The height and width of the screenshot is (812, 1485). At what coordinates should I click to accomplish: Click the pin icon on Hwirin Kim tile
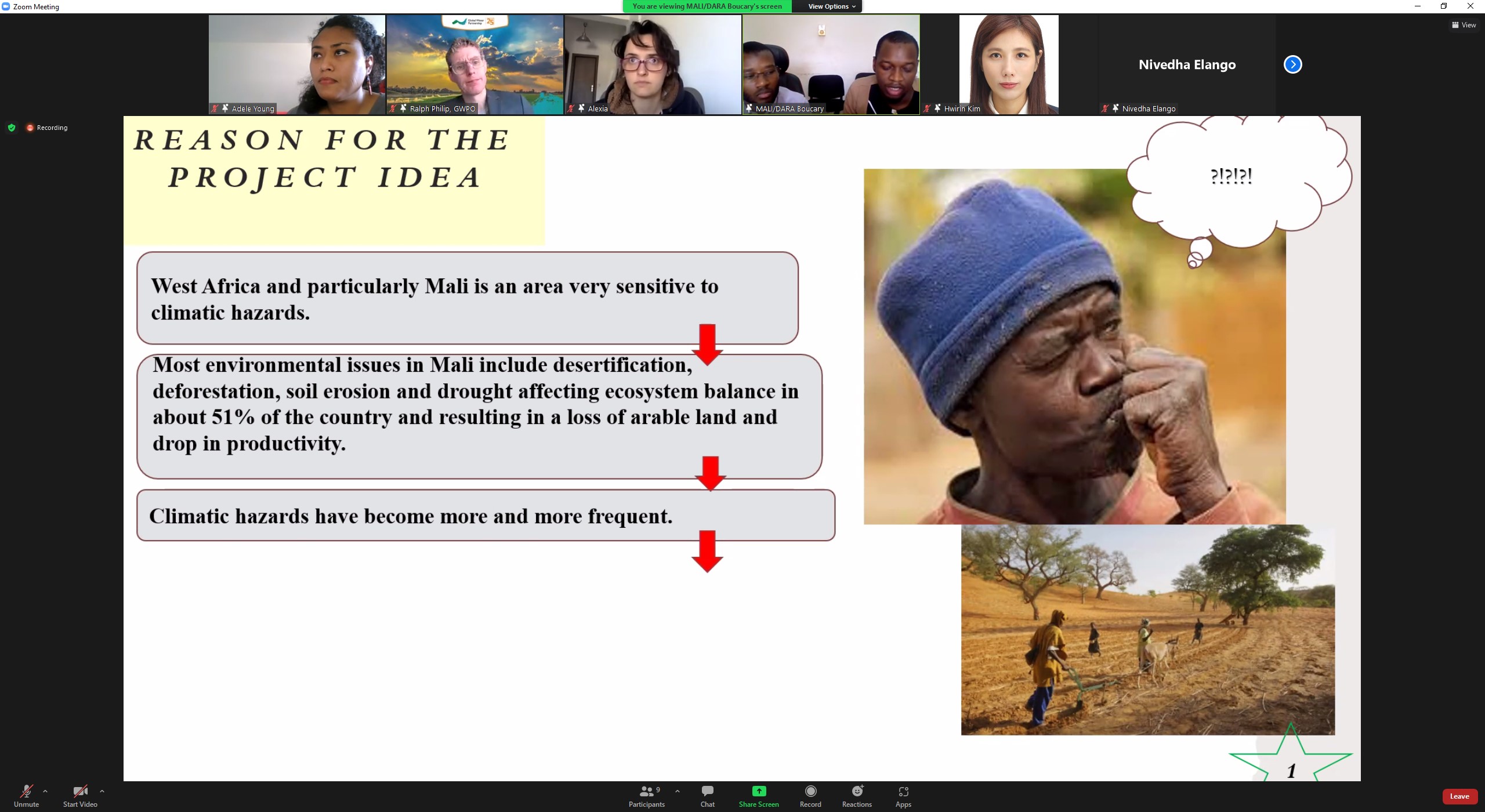(x=937, y=108)
